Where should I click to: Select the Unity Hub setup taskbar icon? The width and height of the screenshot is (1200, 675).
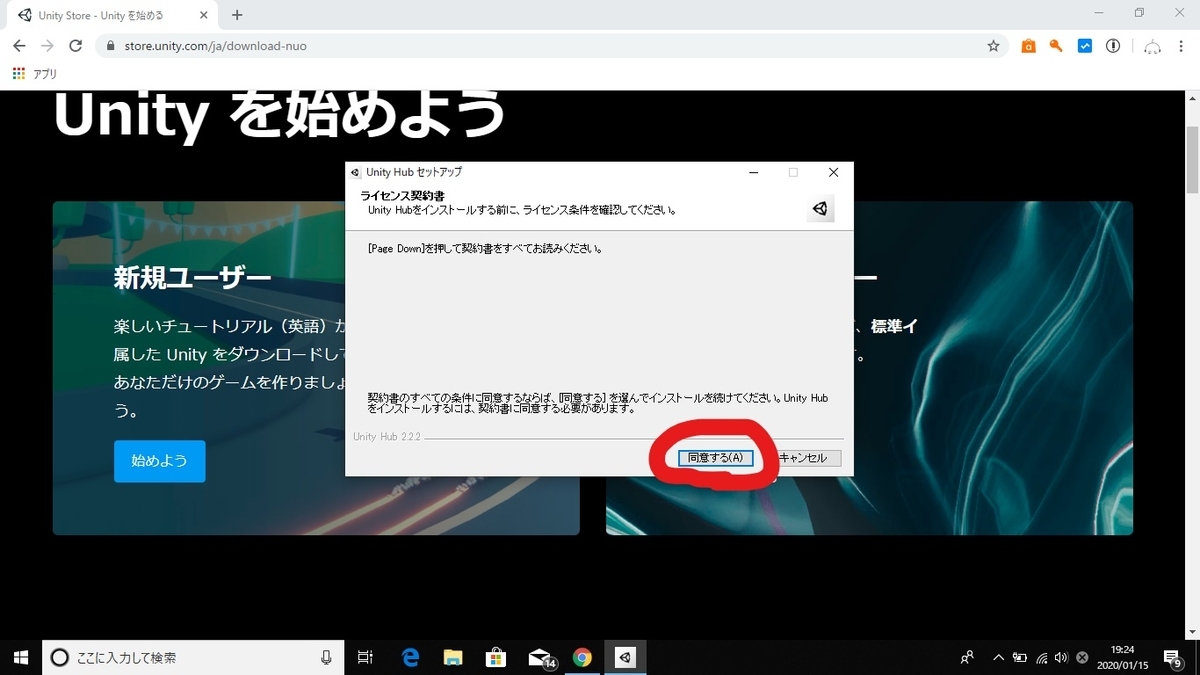click(x=625, y=657)
